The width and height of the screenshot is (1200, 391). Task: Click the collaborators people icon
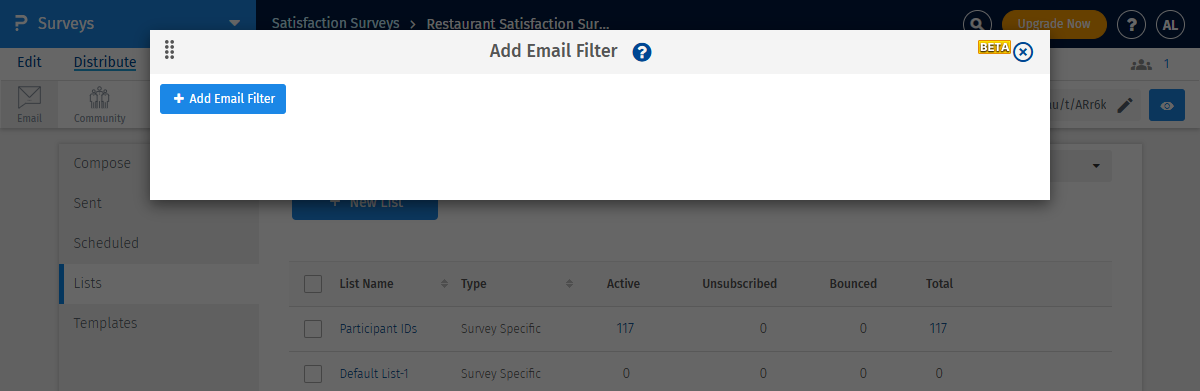tap(1141, 64)
